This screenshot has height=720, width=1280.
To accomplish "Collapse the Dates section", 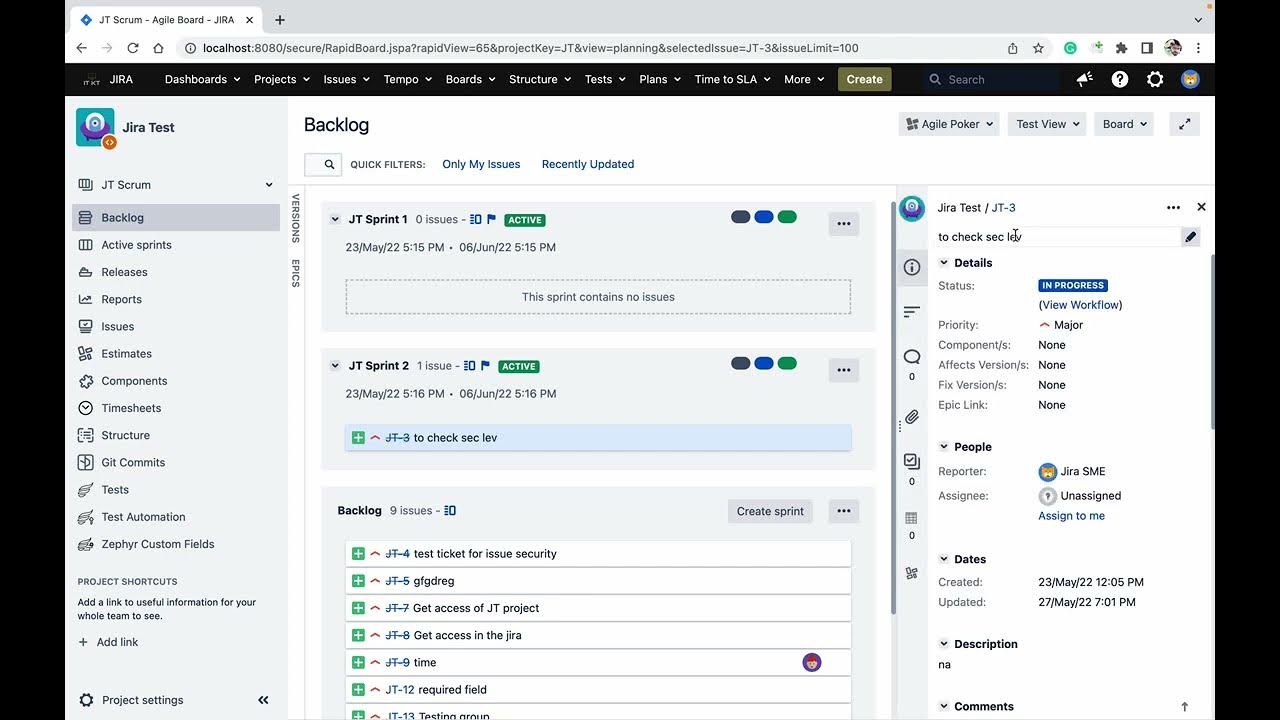I will tap(943, 559).
